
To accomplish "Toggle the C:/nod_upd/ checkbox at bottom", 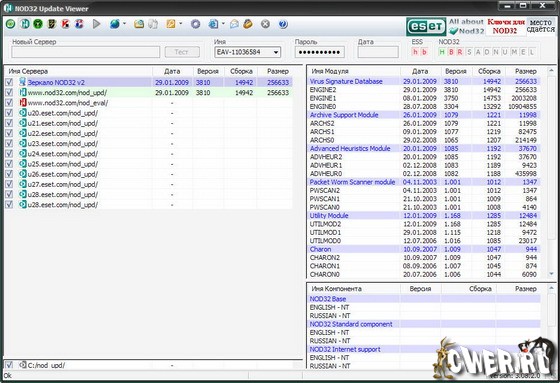I will pyautogui.click(x=9, y=365).
